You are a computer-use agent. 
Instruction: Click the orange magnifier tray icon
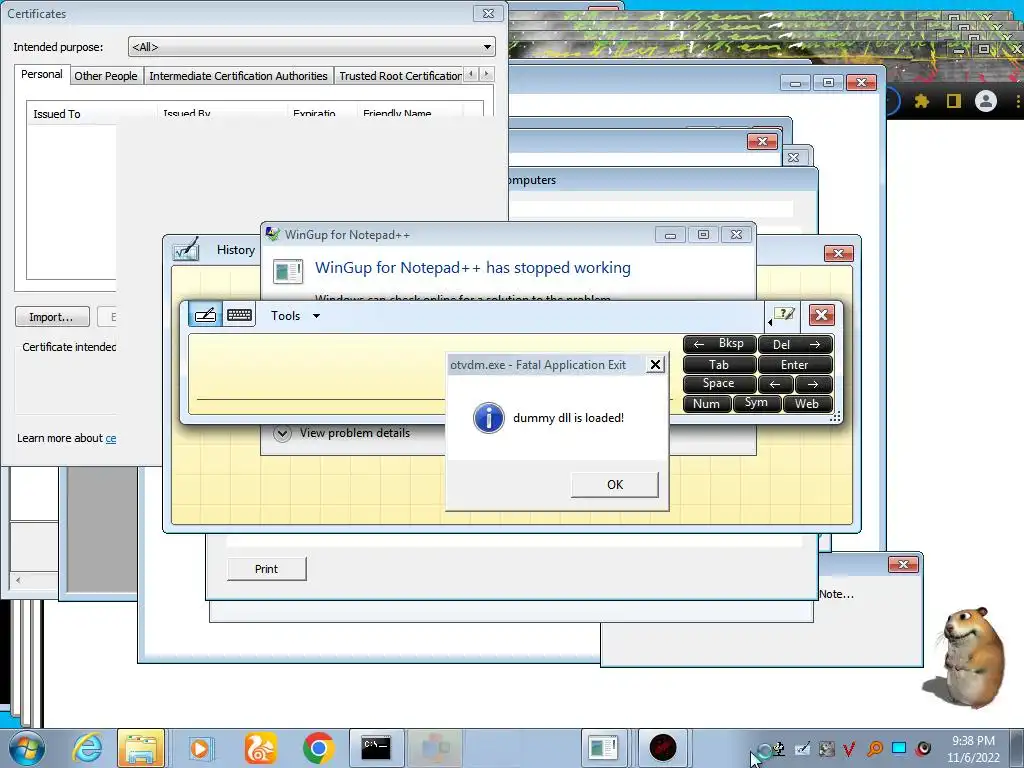point(874,749)
